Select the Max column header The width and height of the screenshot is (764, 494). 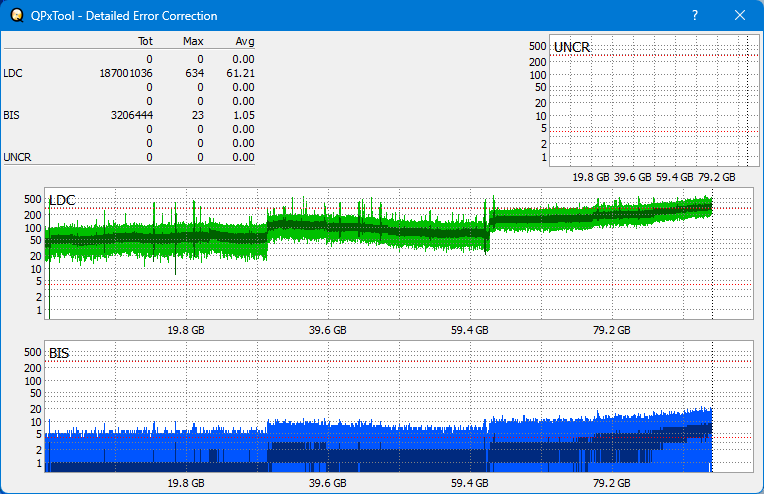(x=193, y=41)
